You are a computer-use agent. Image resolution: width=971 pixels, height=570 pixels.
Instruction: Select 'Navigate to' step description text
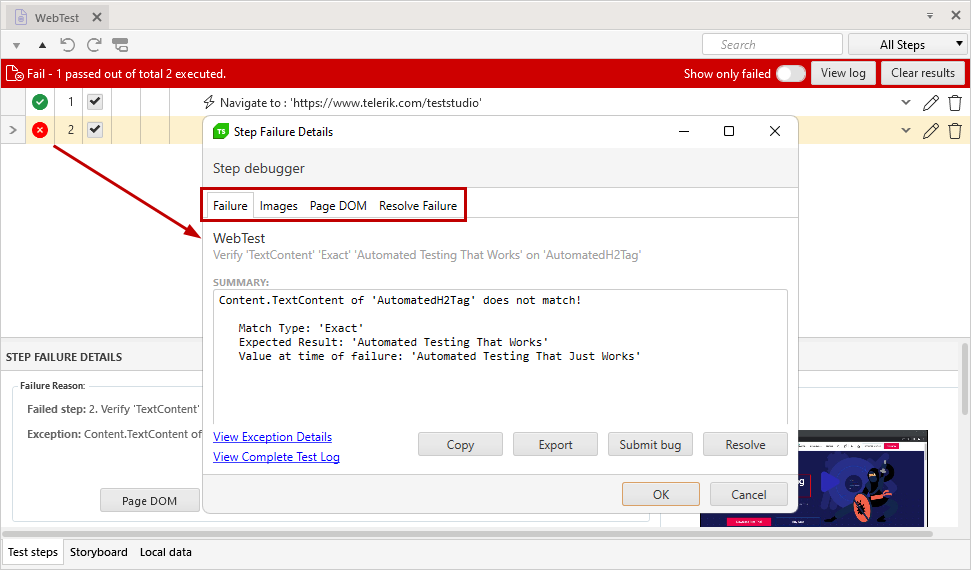[351, 103]
